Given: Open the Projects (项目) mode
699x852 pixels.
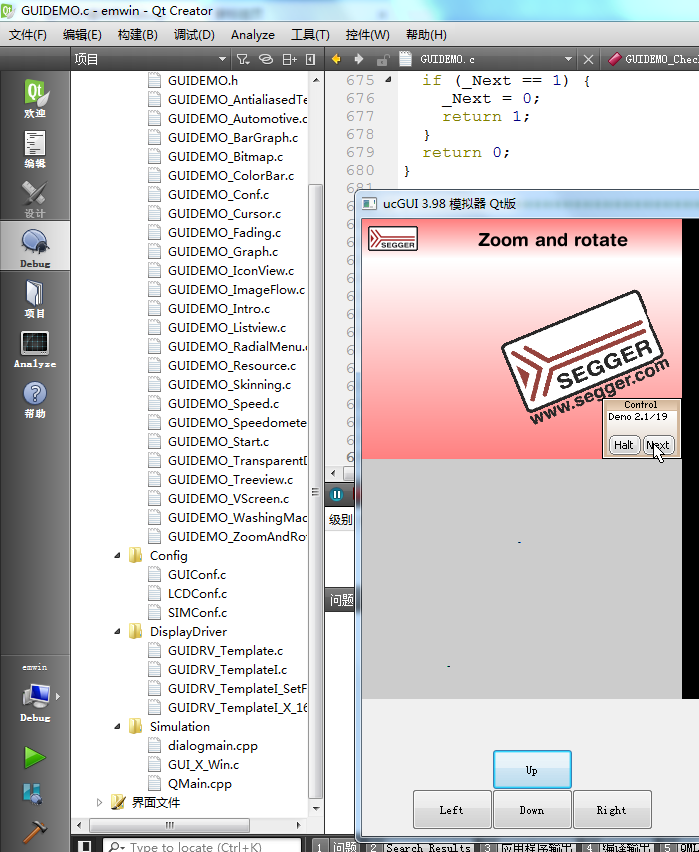Looking at the screenshot, I should (35, 299).
